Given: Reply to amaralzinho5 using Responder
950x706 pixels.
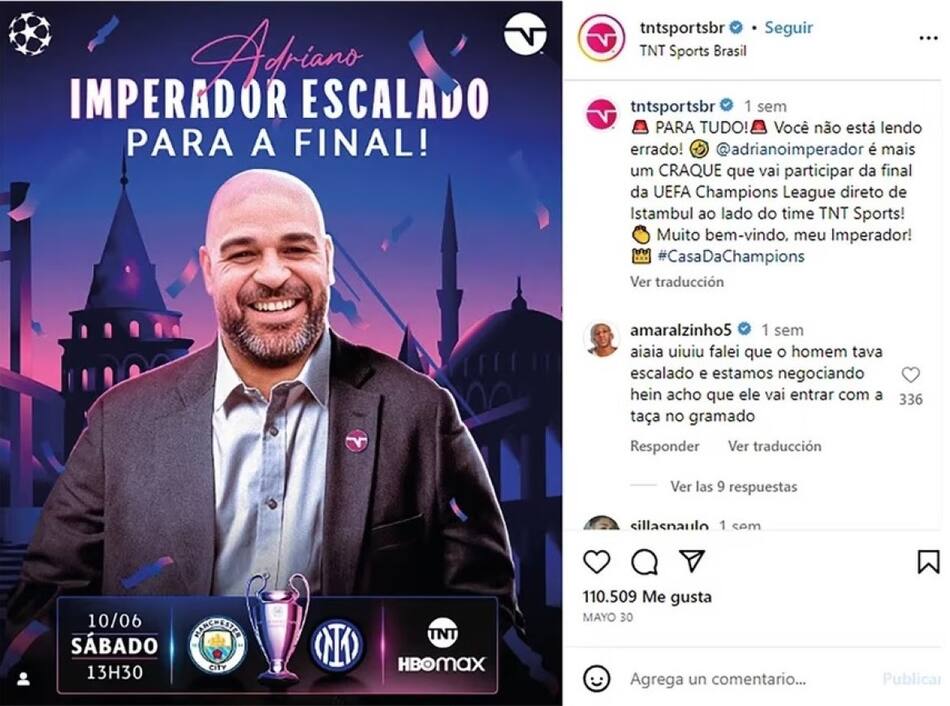Looking at the screenshot, I should click(664, 446).
